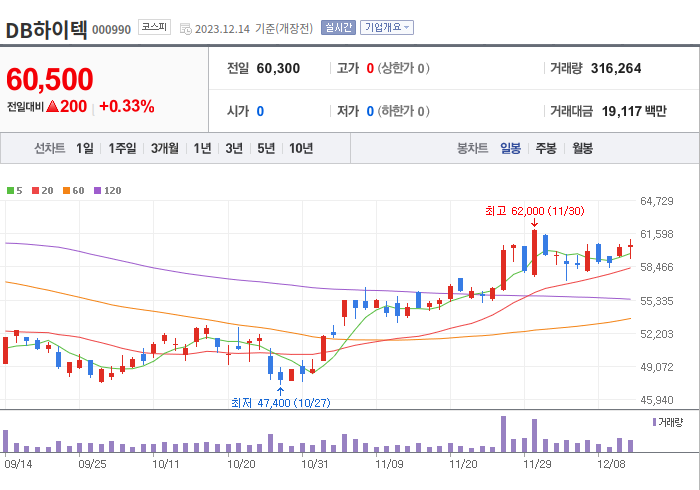Click the green 5-day moving average swatch
The width and height of the screenshot is (700, 490).
click(x=10, y=191)
